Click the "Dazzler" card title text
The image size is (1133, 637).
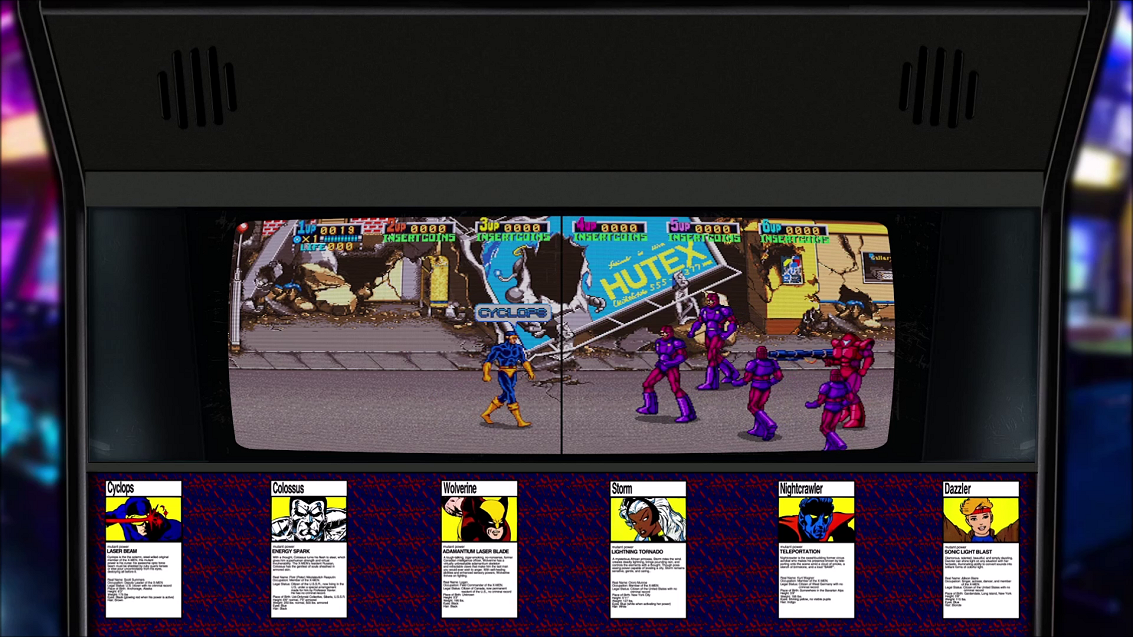957,489
